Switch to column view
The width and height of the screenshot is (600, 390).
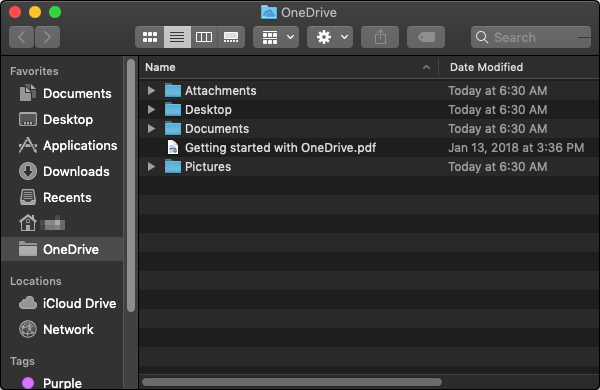point(204,37)
